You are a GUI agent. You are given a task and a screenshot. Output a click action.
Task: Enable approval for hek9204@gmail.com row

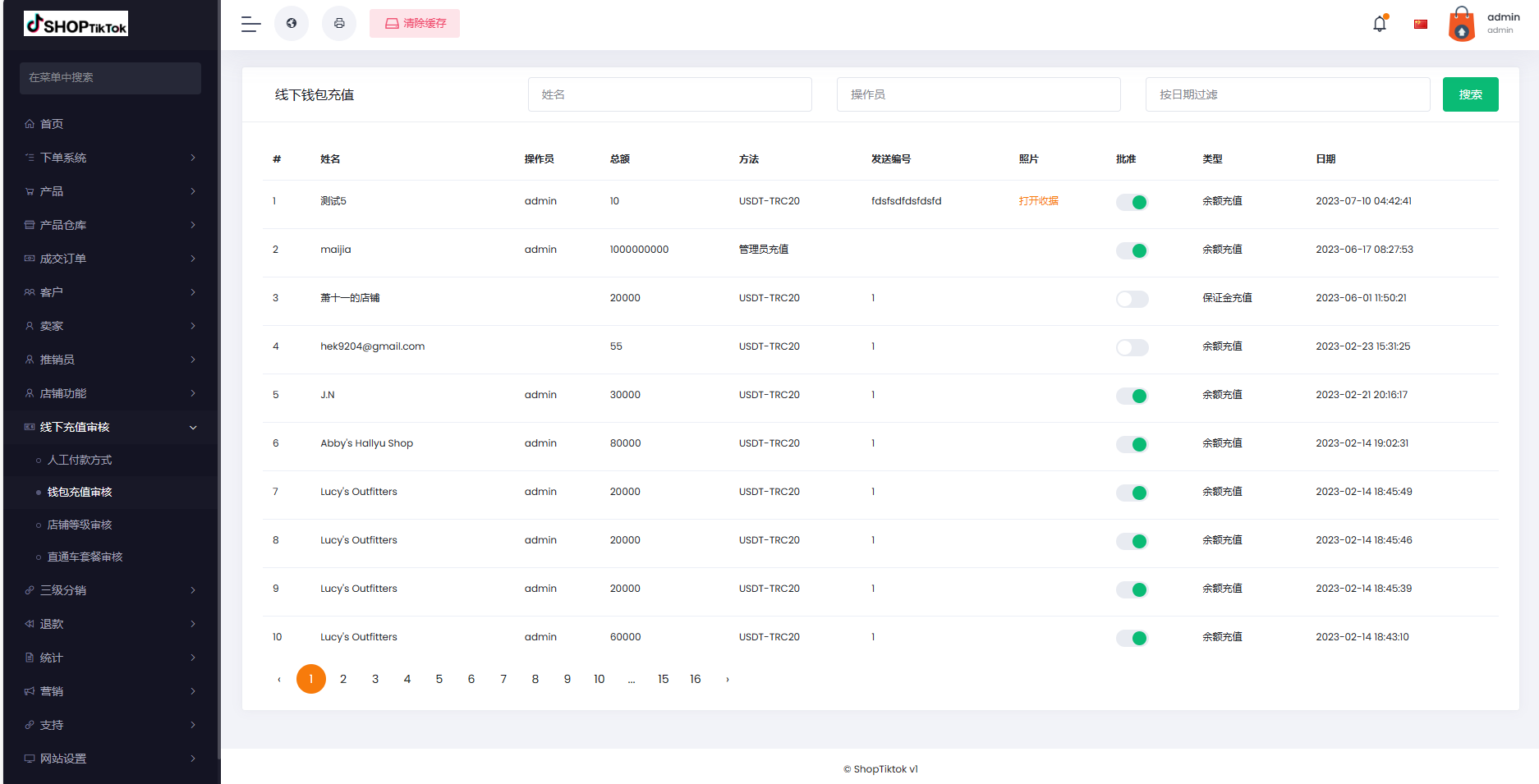pos(1132,347)
